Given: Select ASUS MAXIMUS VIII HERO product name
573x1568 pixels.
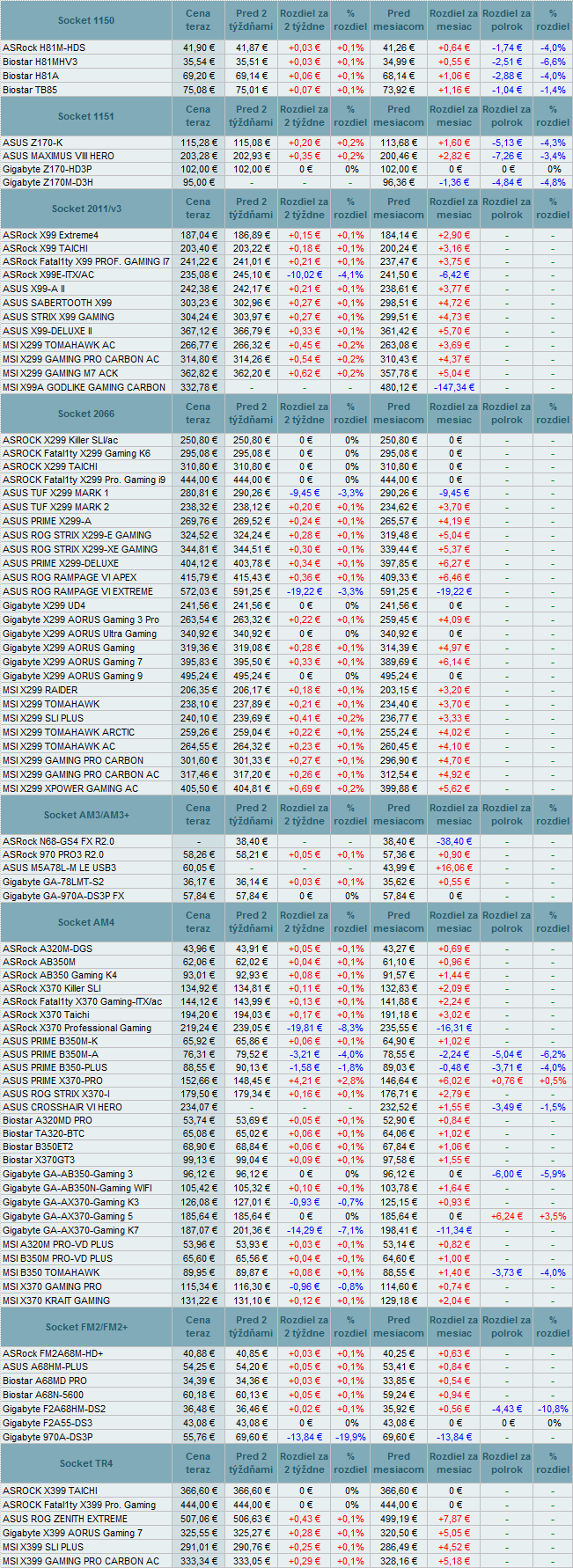Looking at the screenshot, I should pos(58,156).
